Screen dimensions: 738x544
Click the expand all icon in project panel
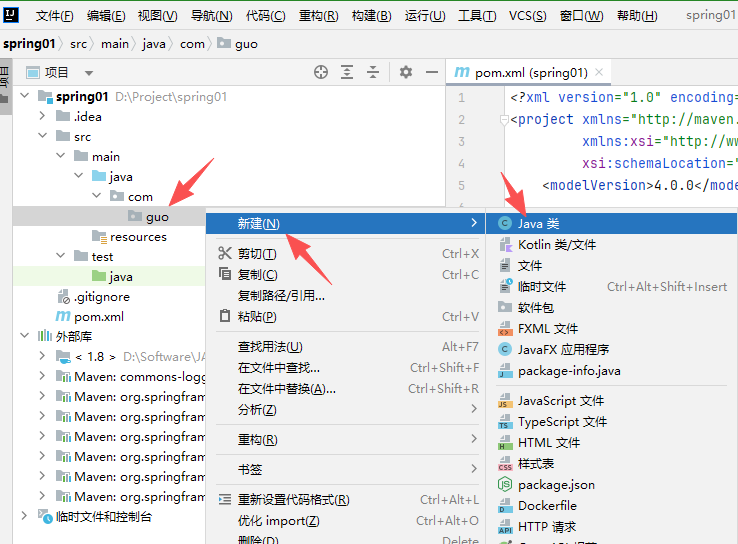pyautogui.click(x=347, y=72)
